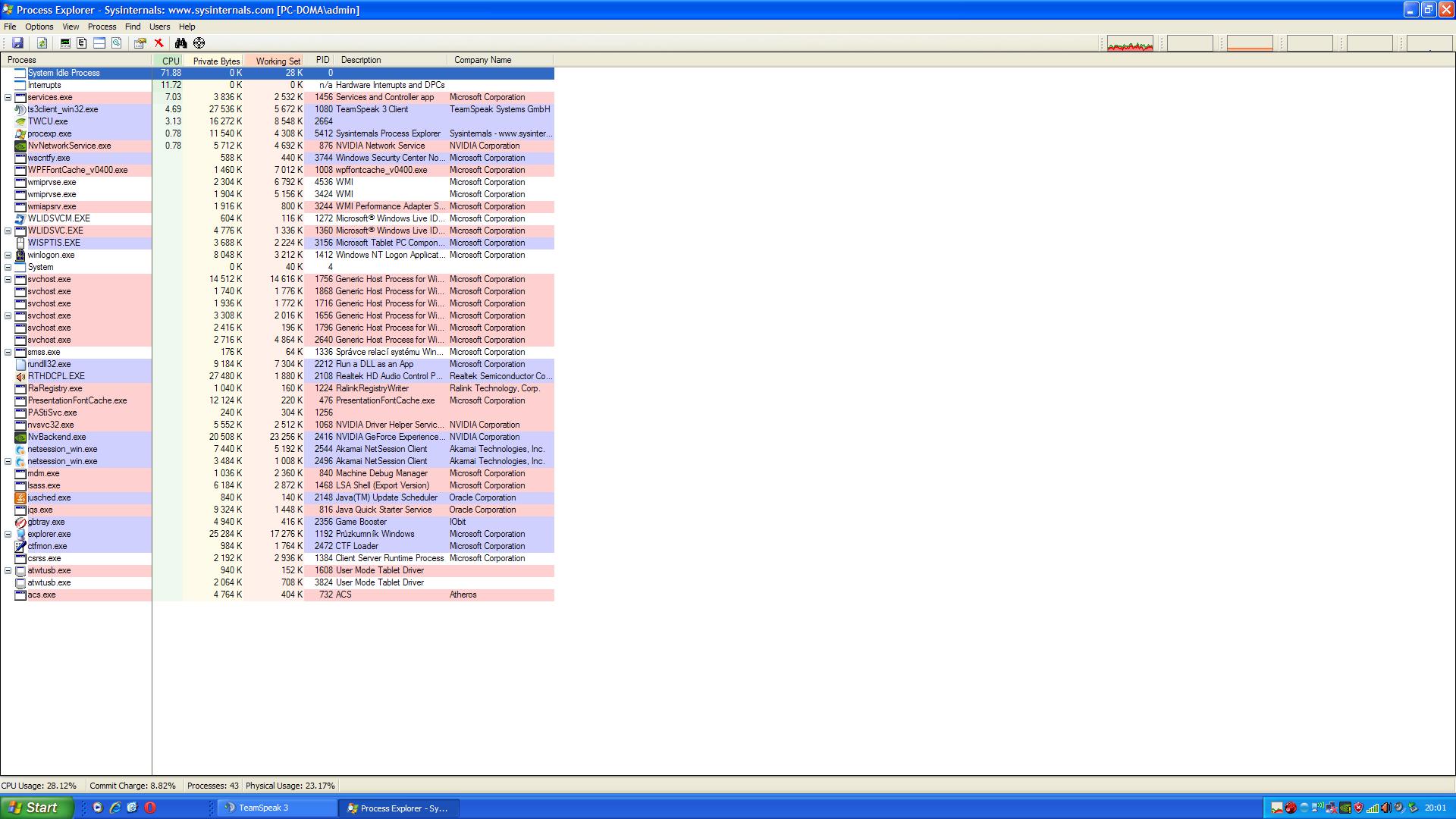The image size is (1456, 819).
Task: Open the Options menu
Action: point(39,27)
